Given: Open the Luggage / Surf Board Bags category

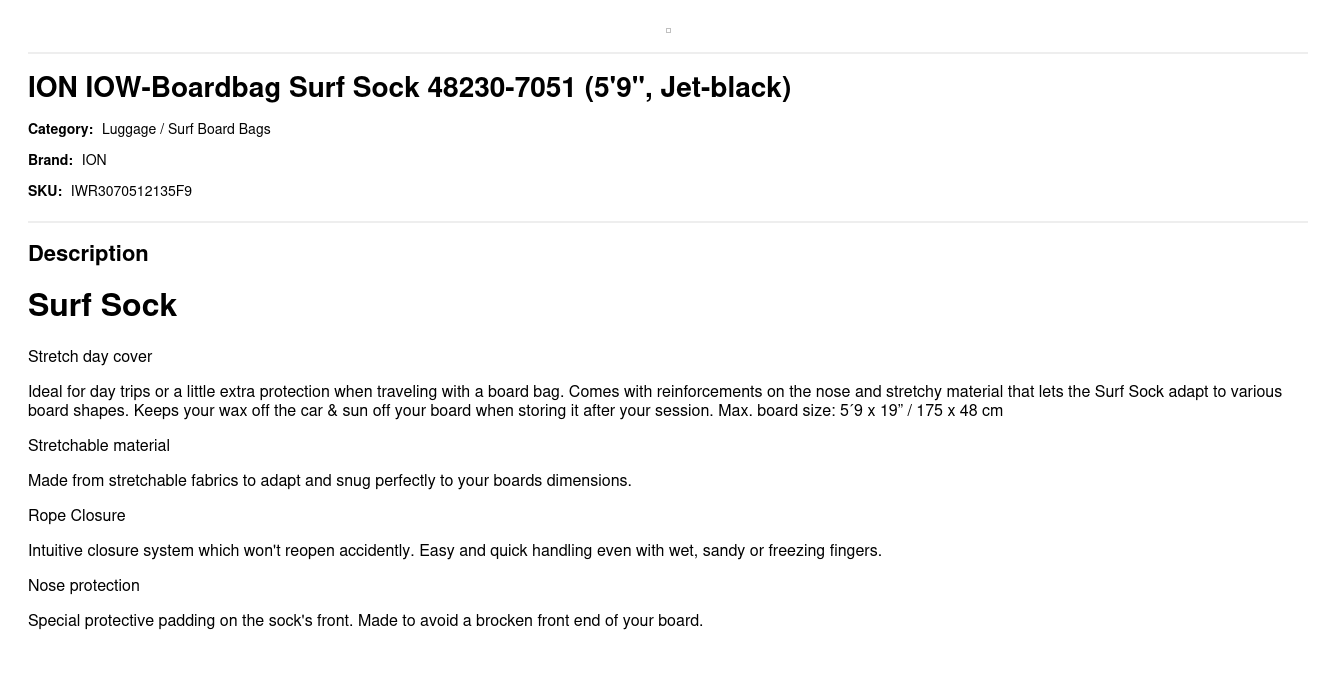Looking at the screenshot, I should [186, 129].
